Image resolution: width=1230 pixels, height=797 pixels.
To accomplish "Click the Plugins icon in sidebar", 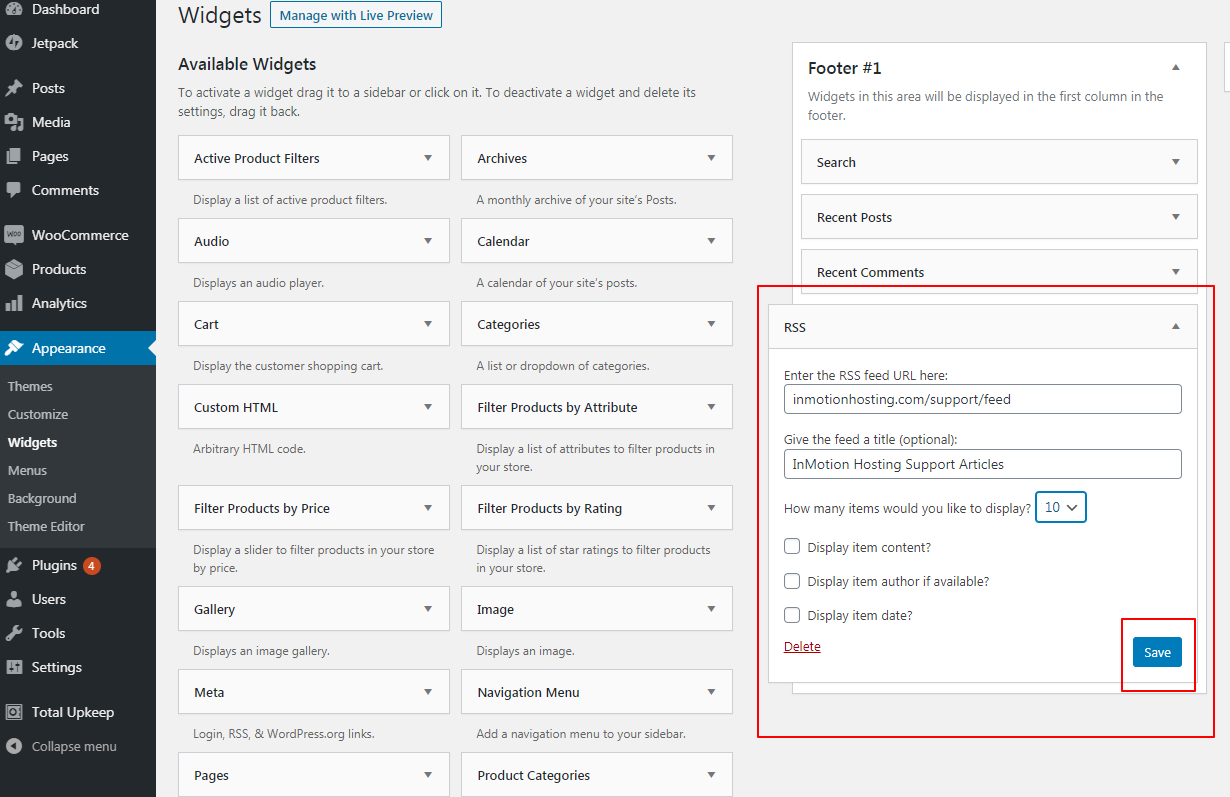I will pos(14,565).
